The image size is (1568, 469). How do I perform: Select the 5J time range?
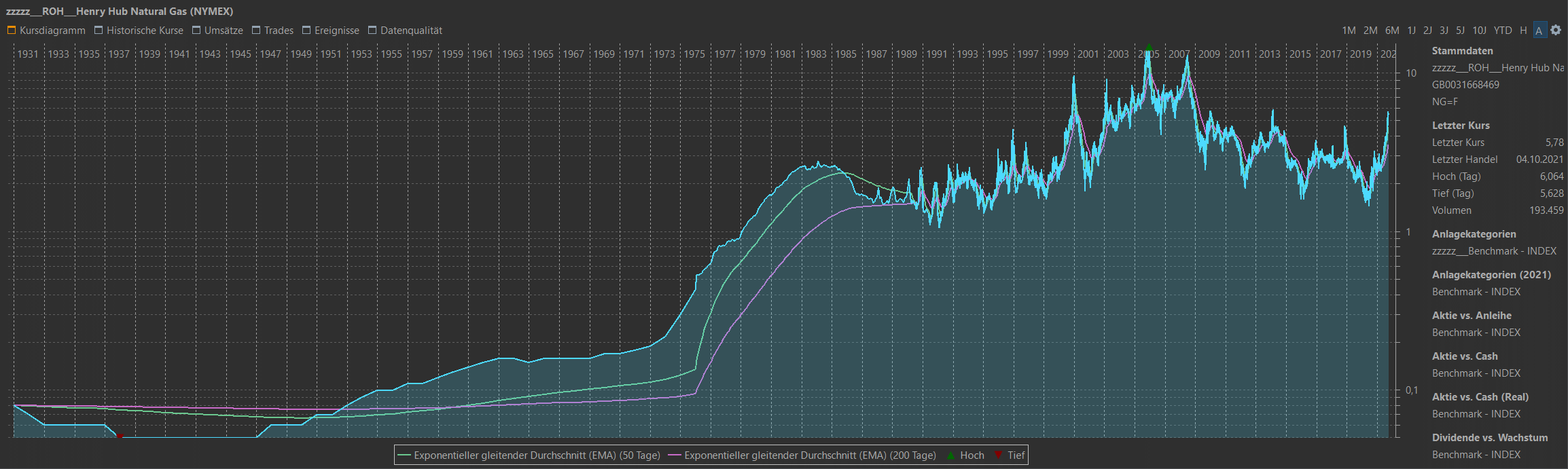coord(1460,31)
